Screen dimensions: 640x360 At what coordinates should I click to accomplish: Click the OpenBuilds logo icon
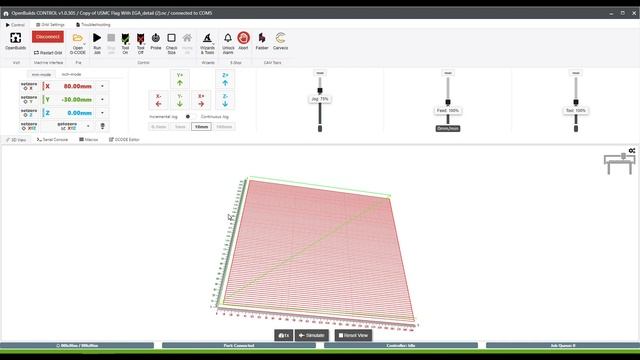(x=16, y=38)
